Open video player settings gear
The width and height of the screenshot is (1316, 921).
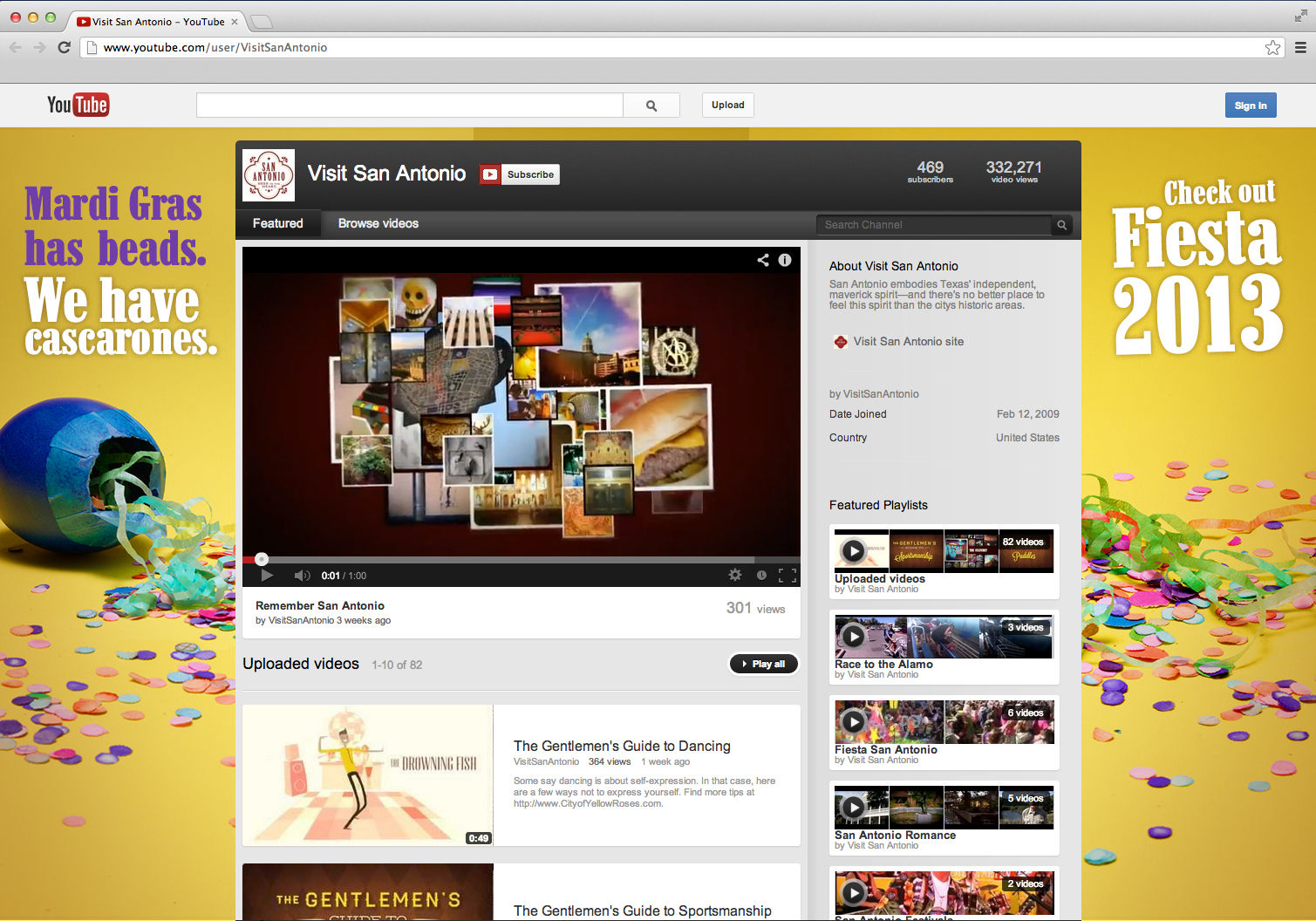tap(735, 575)
